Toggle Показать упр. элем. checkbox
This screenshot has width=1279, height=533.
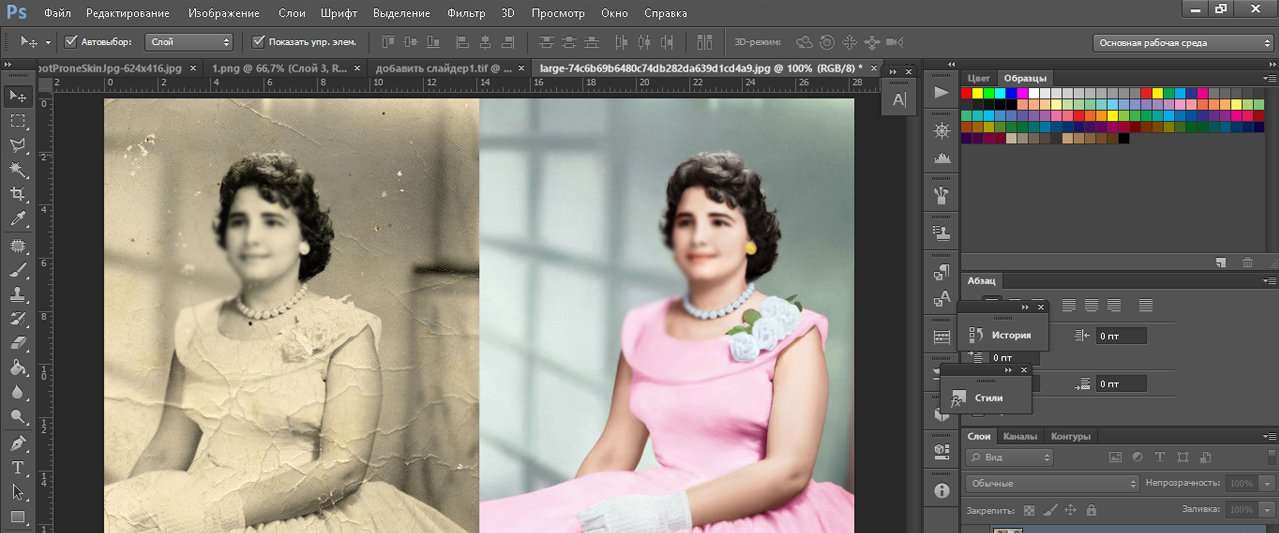pos(258,42)
